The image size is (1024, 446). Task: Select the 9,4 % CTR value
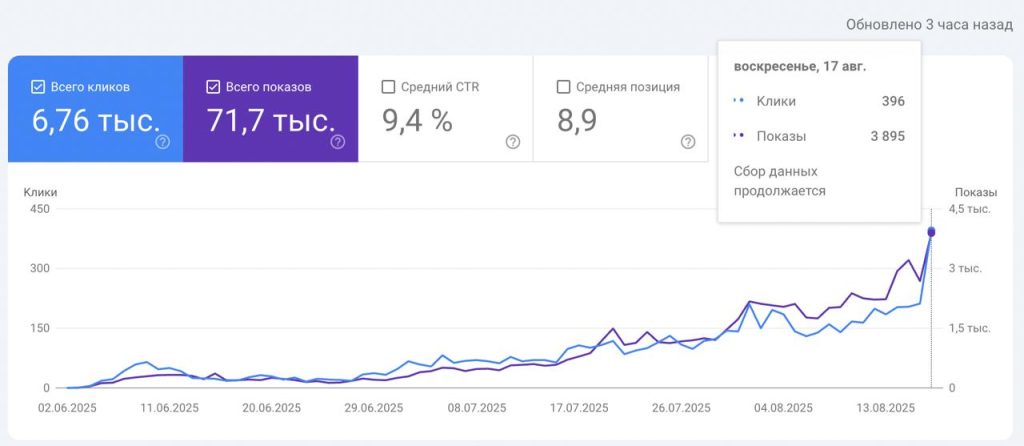pyautogui.click(x=417, y=121)
